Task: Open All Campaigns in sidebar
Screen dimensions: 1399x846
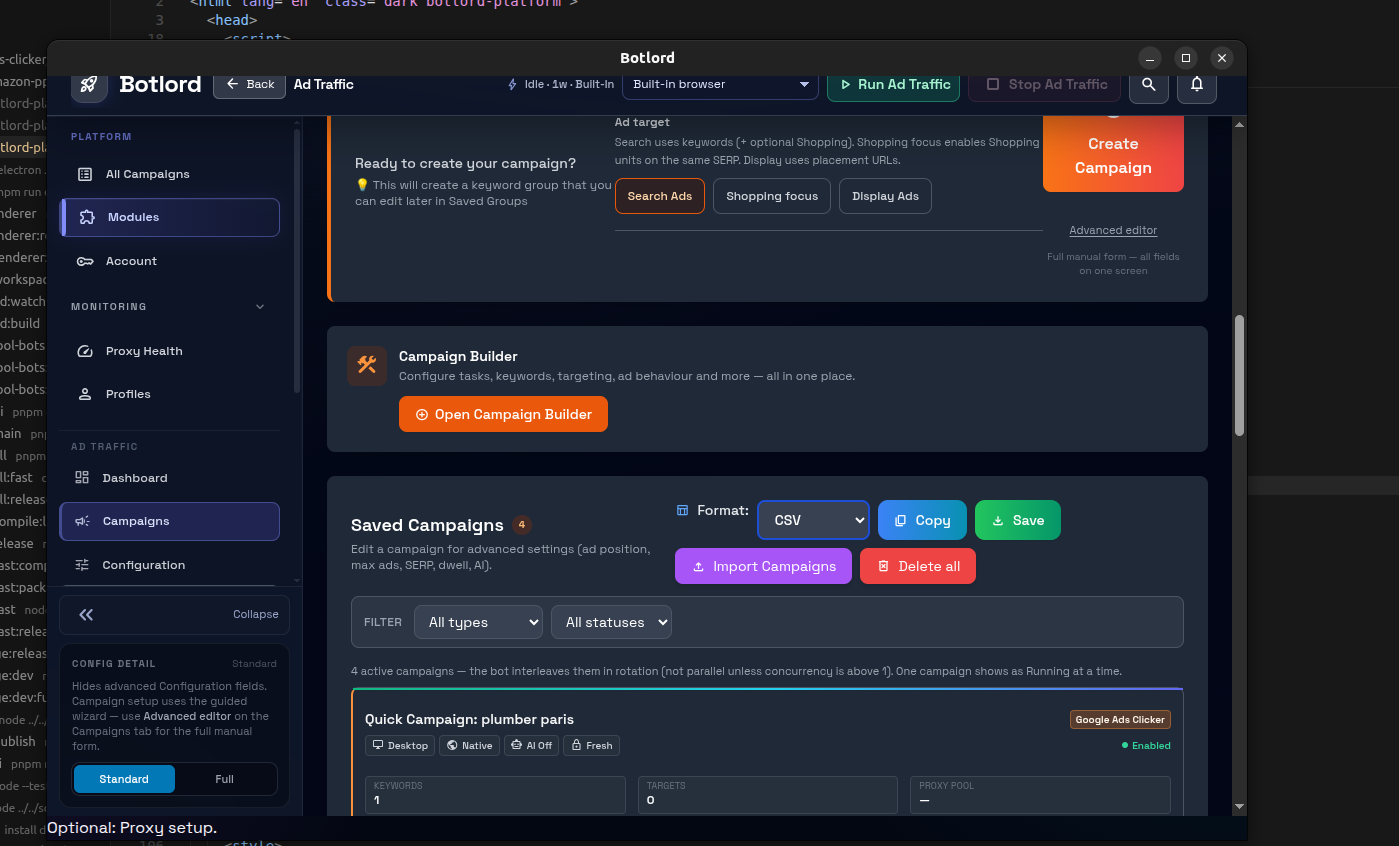Action: (x=169, y=174)
